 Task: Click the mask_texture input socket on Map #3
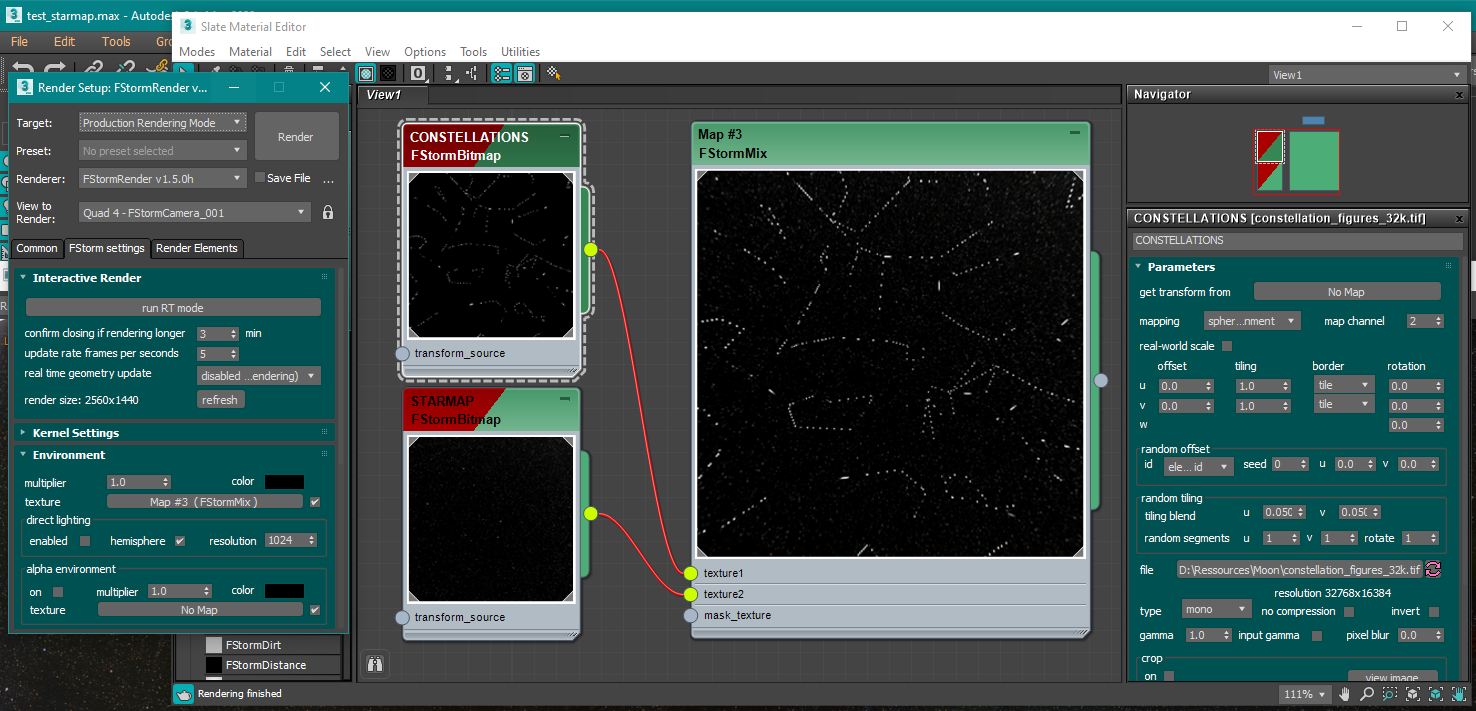pyautogui.click(x=690, y=615)
